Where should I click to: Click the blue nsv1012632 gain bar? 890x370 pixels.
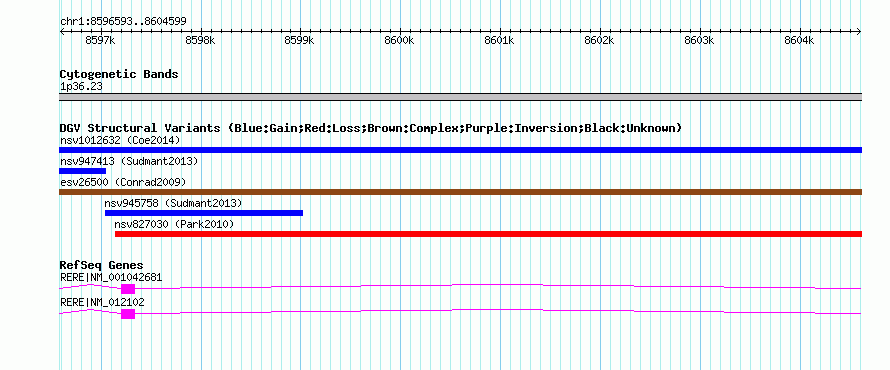(460, 150)
